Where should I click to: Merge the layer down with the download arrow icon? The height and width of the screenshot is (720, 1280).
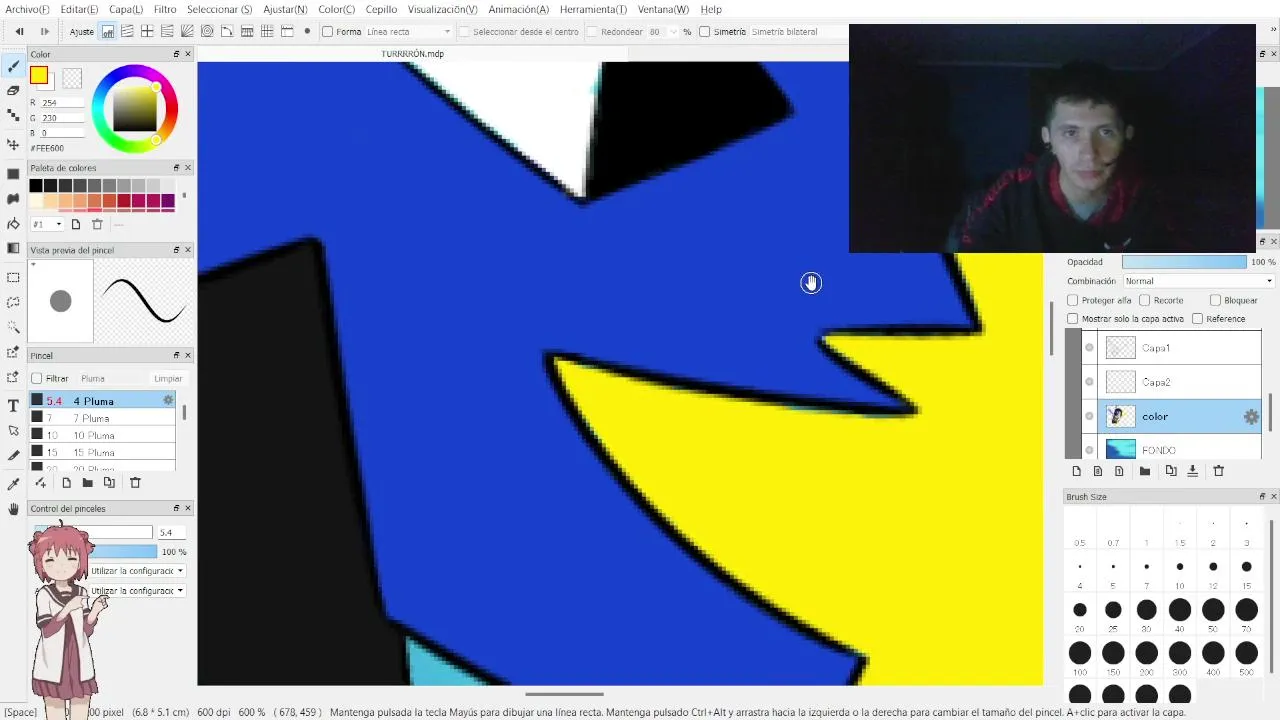1192,471
